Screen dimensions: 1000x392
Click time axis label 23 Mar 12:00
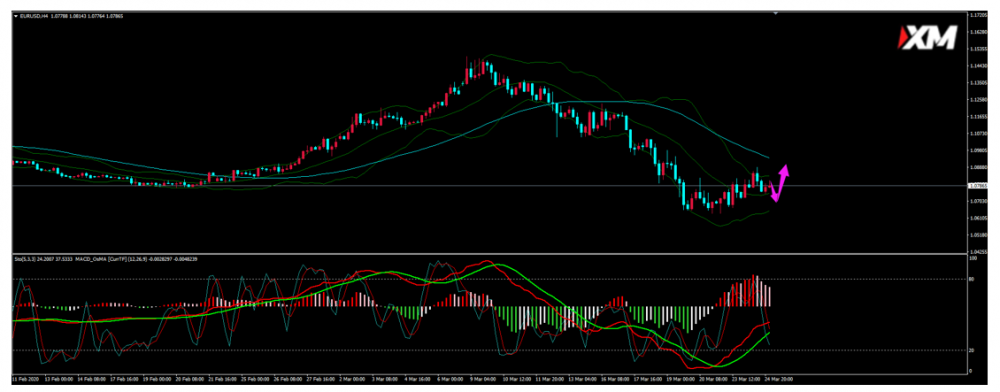746,379
